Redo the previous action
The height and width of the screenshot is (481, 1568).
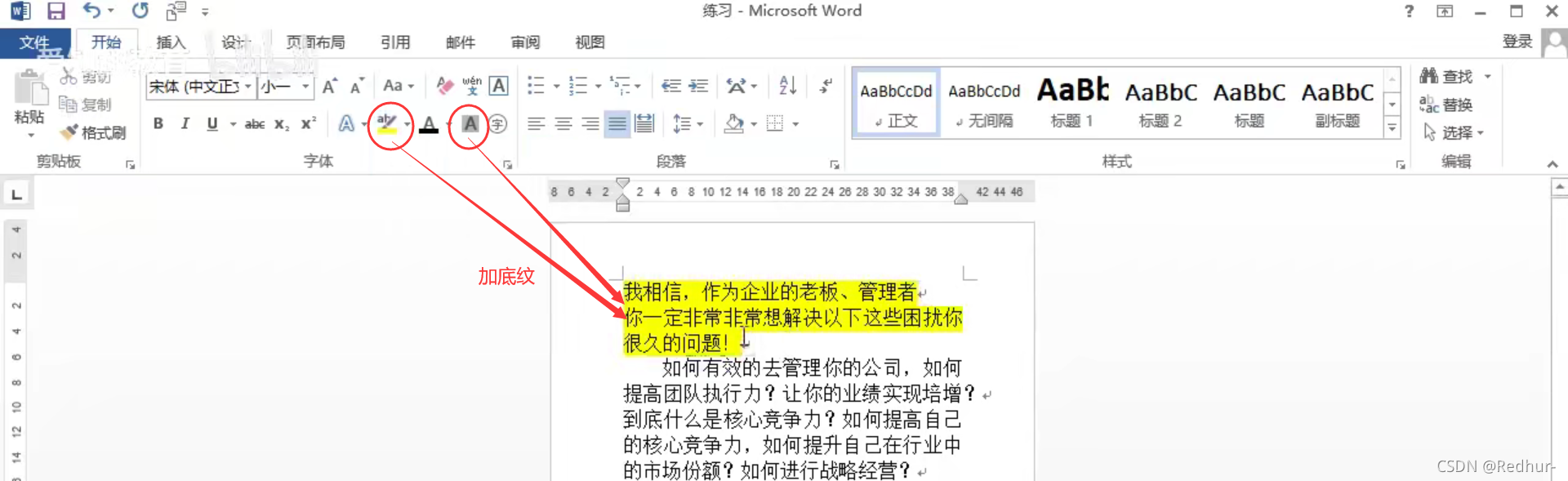pyautogui.click(x=140, y=11)
